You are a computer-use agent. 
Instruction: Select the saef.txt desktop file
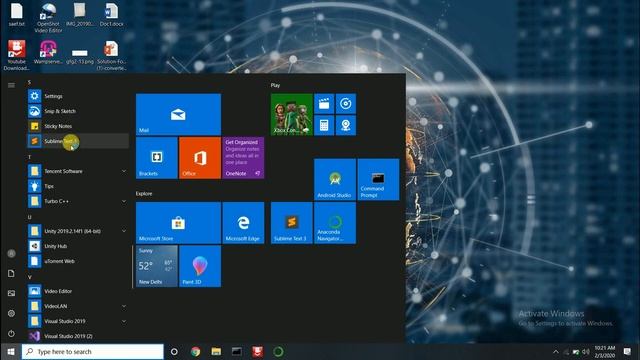17,15
